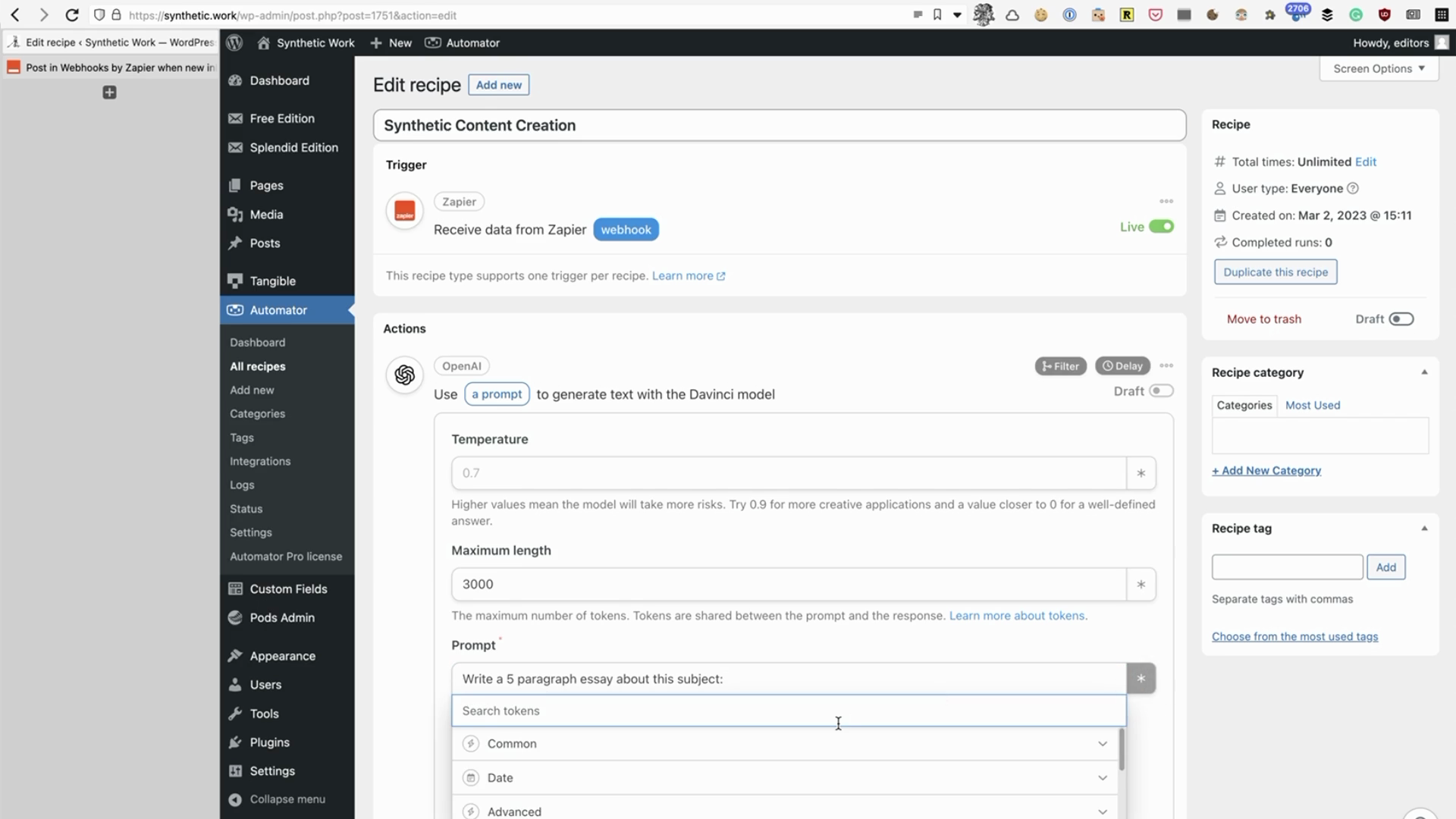Viewport: 1456px width, 819px height.
Task: Click Move to trash link
Action: coord(1263,319)
